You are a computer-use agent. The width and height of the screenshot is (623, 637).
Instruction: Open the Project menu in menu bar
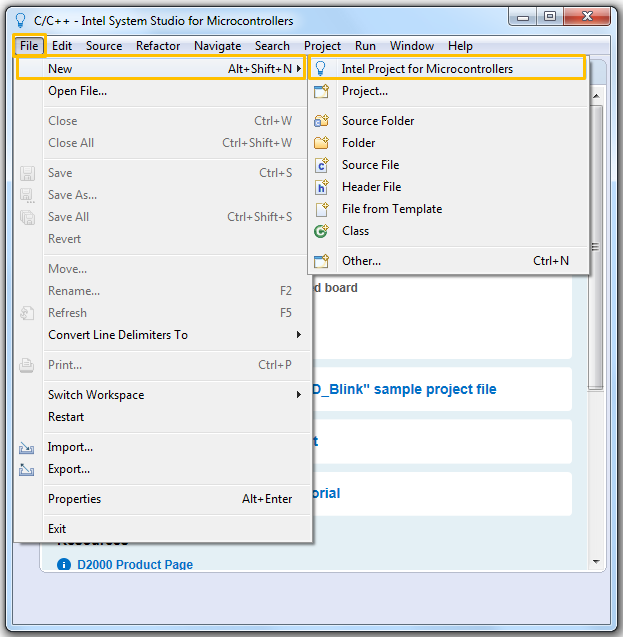pyautogui.click(x=322, y=46)
